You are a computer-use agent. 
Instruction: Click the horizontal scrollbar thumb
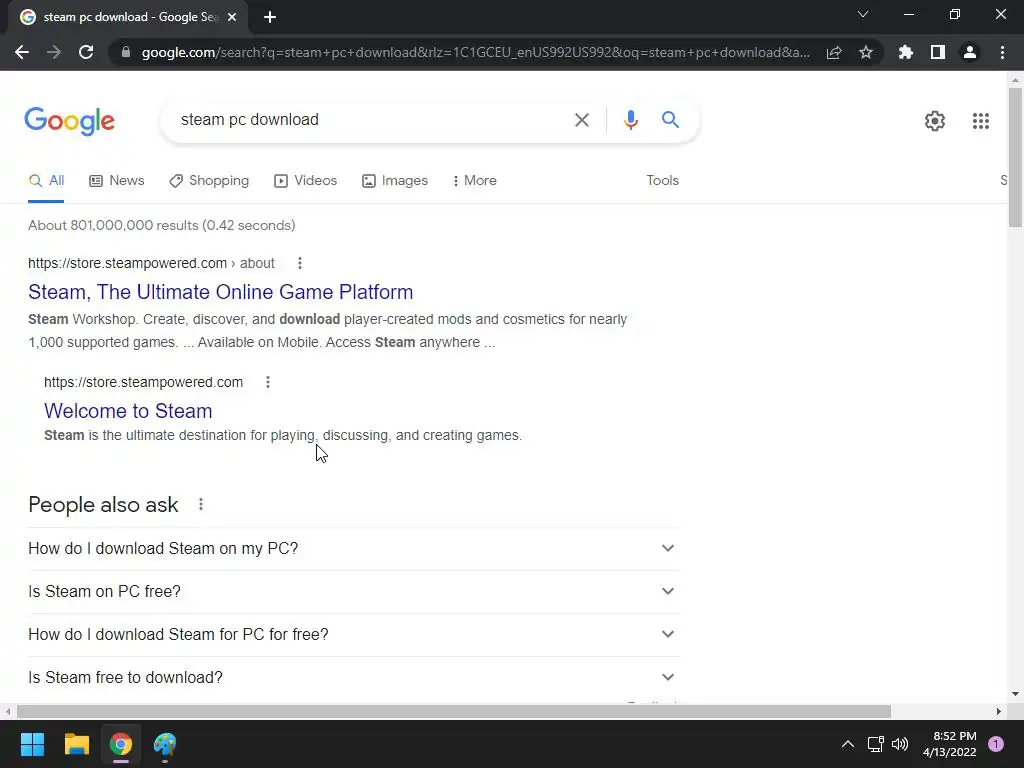[454, 711]
